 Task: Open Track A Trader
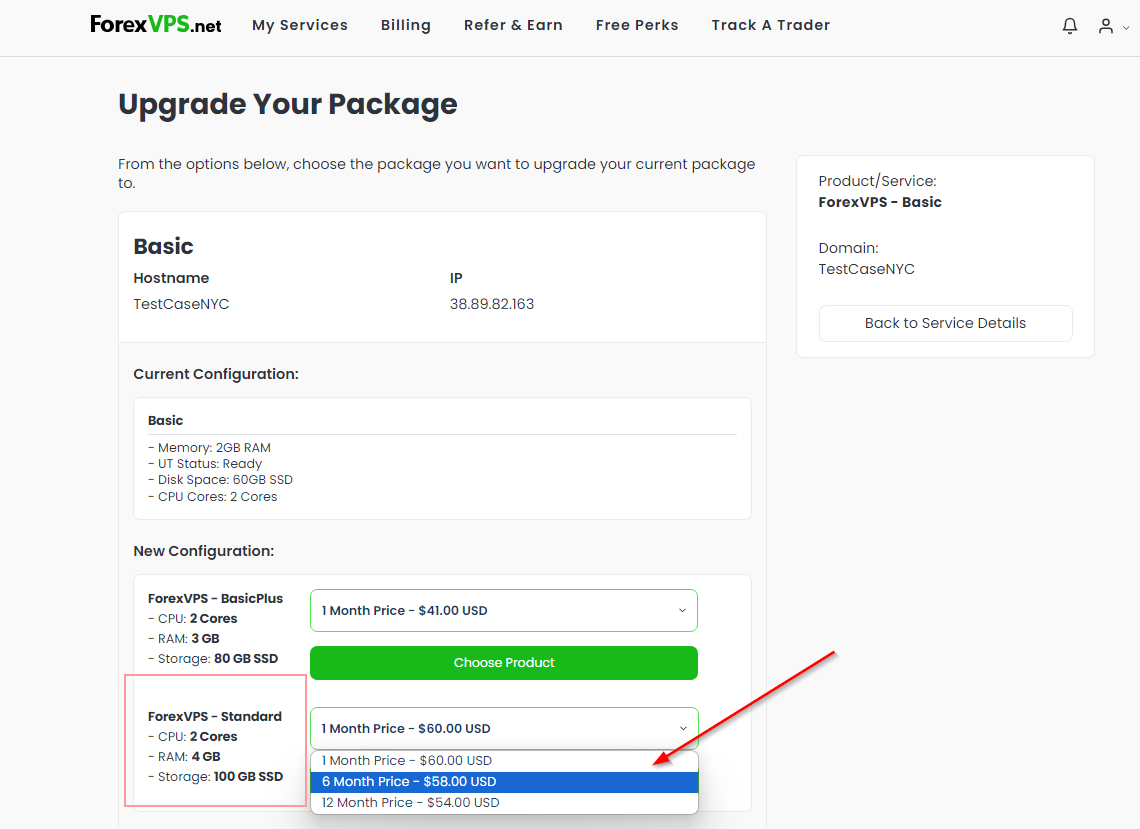click(771, 25)
